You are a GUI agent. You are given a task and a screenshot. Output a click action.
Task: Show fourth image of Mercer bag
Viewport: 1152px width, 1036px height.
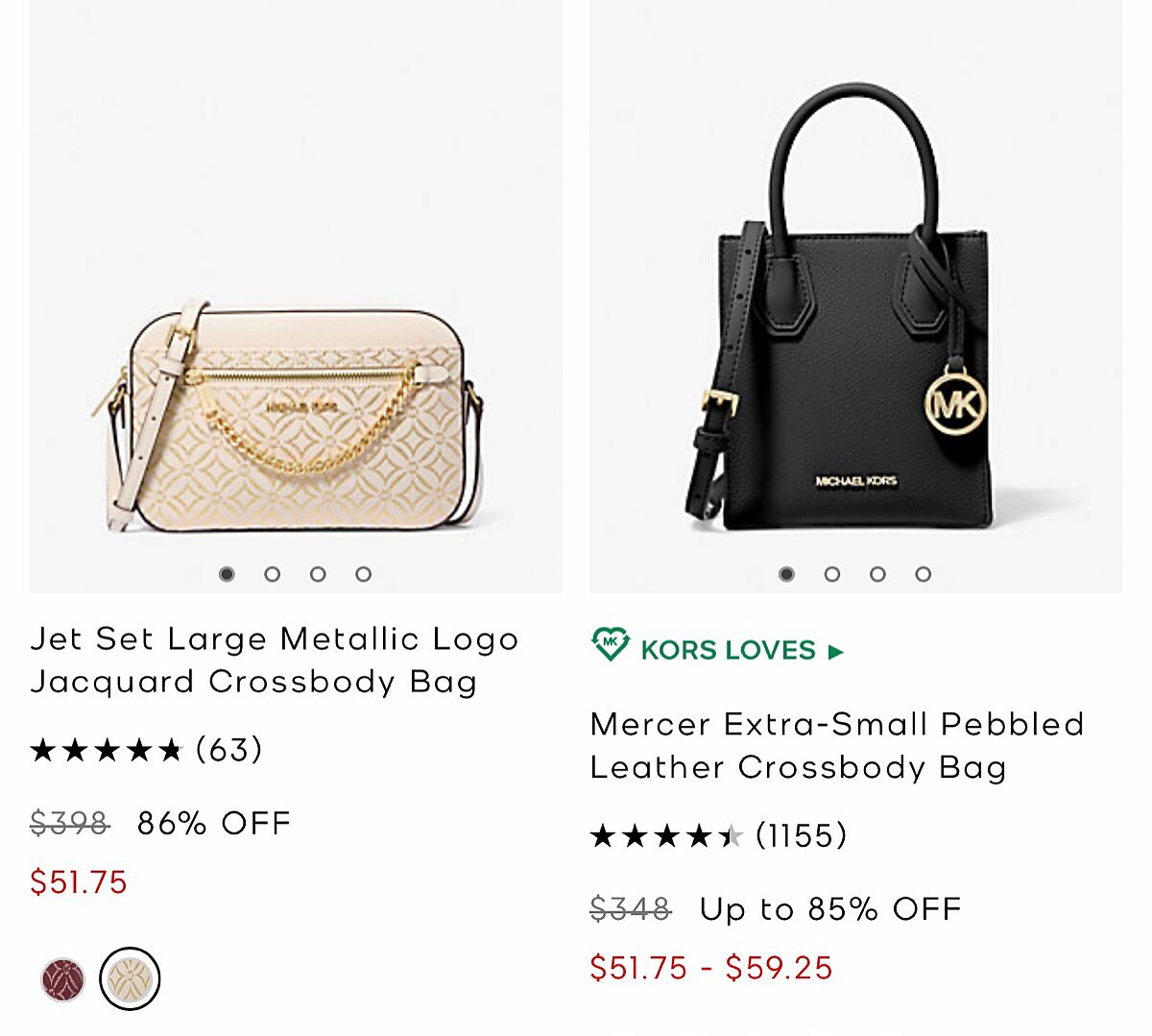point(923,574)
